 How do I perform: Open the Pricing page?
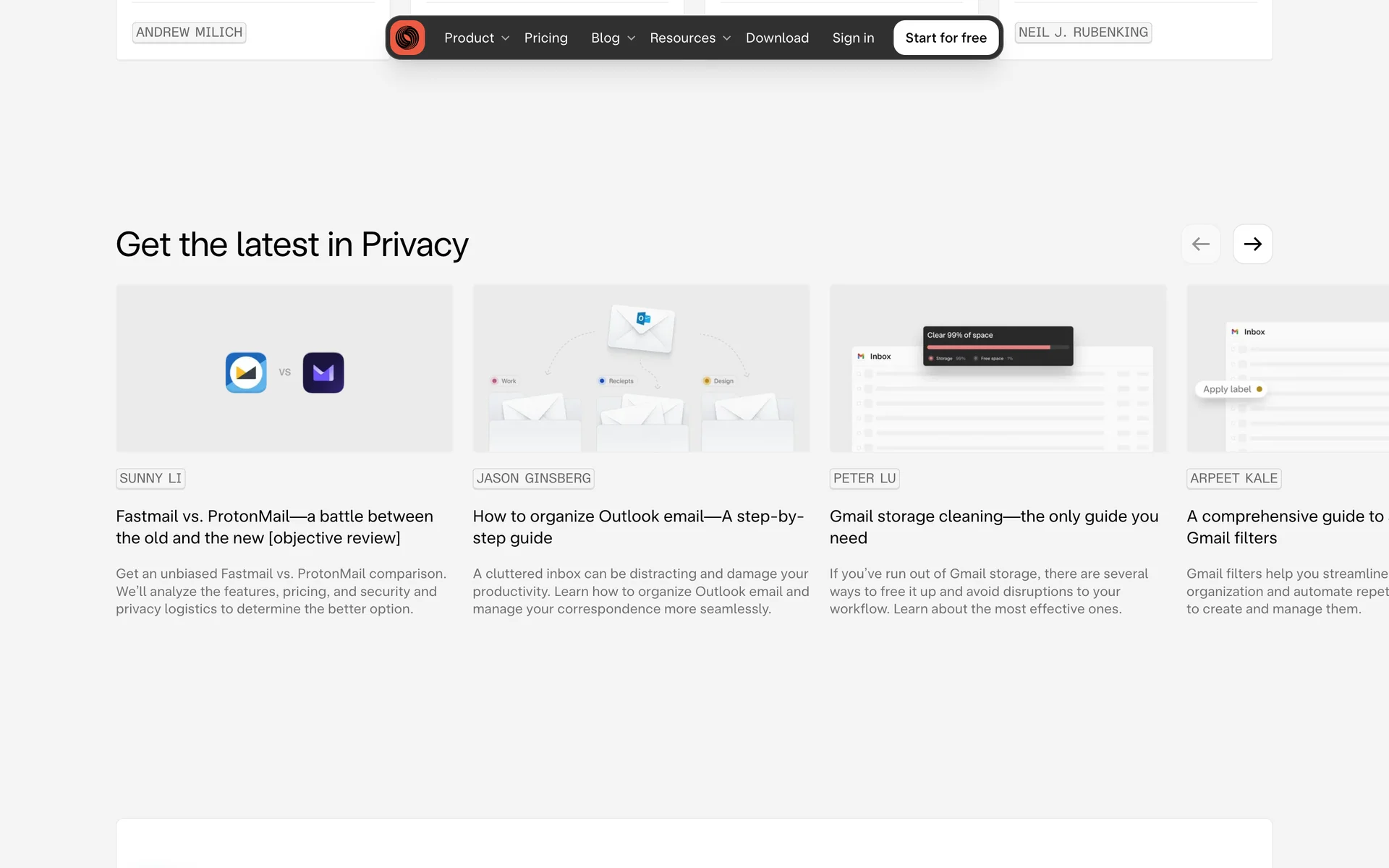coord(545,38)
